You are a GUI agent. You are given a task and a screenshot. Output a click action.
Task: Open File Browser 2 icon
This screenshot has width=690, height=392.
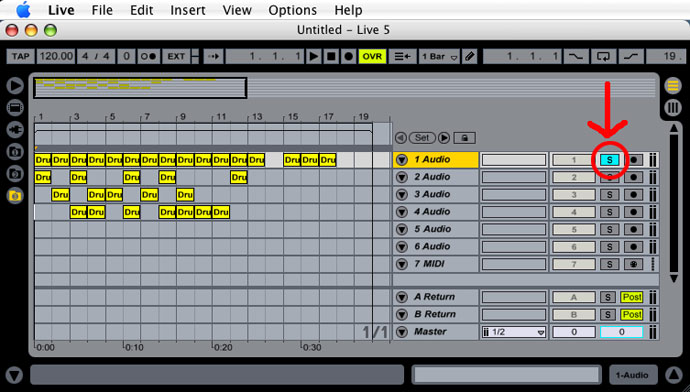click(x=15, y=174)
